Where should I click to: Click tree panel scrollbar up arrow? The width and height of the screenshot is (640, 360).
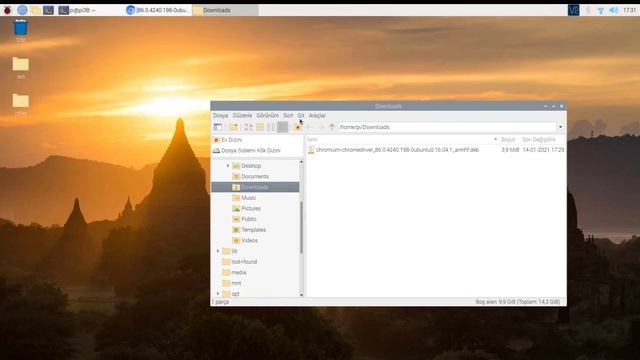tap(301, 162)
